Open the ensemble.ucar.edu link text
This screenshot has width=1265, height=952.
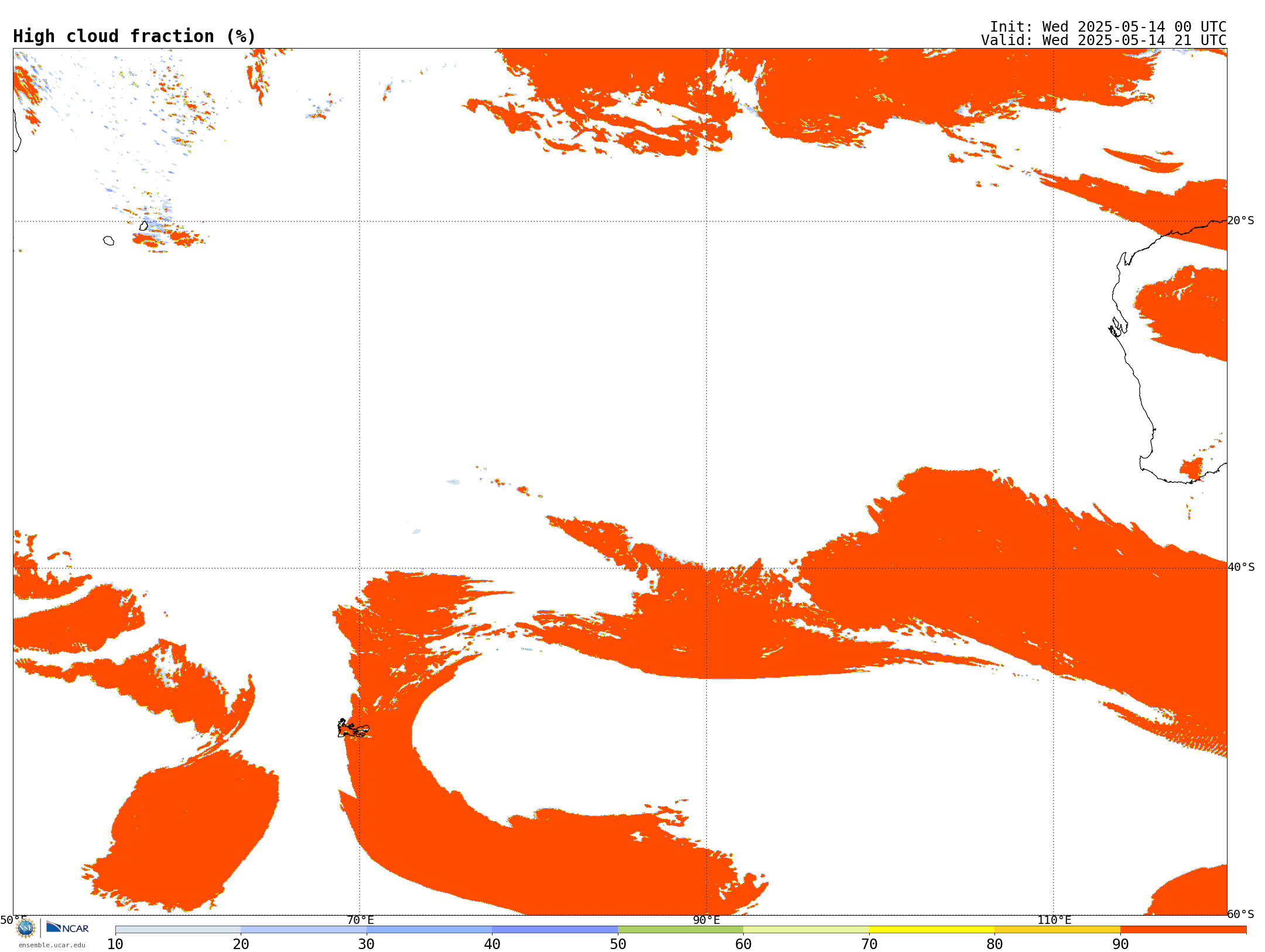tap(52, 945)
